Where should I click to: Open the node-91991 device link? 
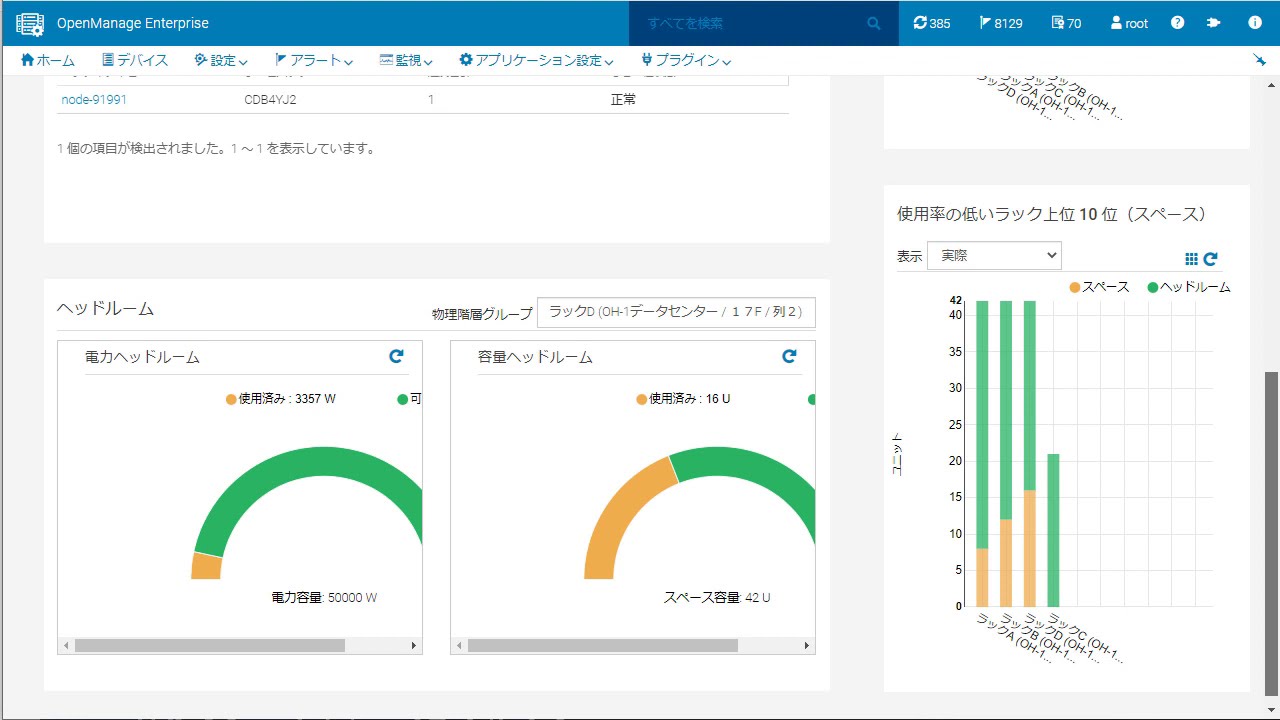coord(92,99)
